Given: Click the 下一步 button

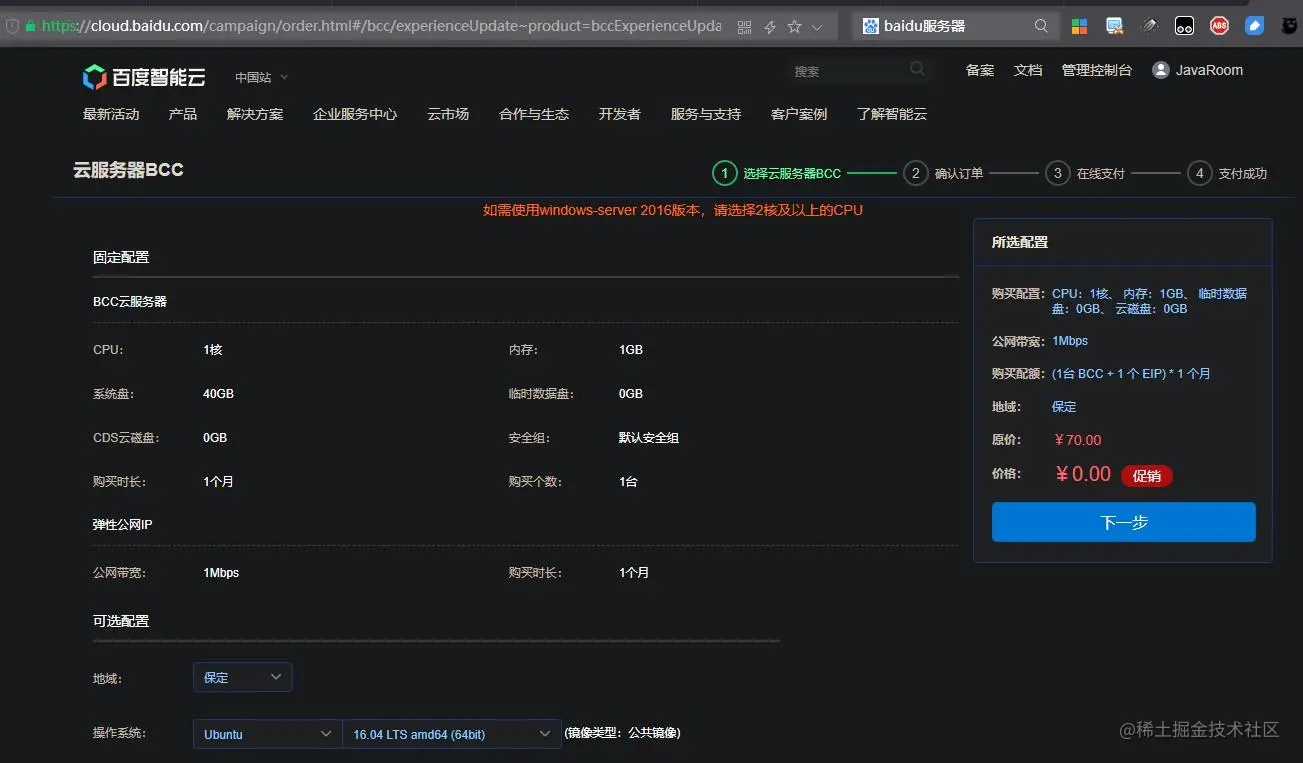Looking at the screenshot, I should coord(1123,522).
